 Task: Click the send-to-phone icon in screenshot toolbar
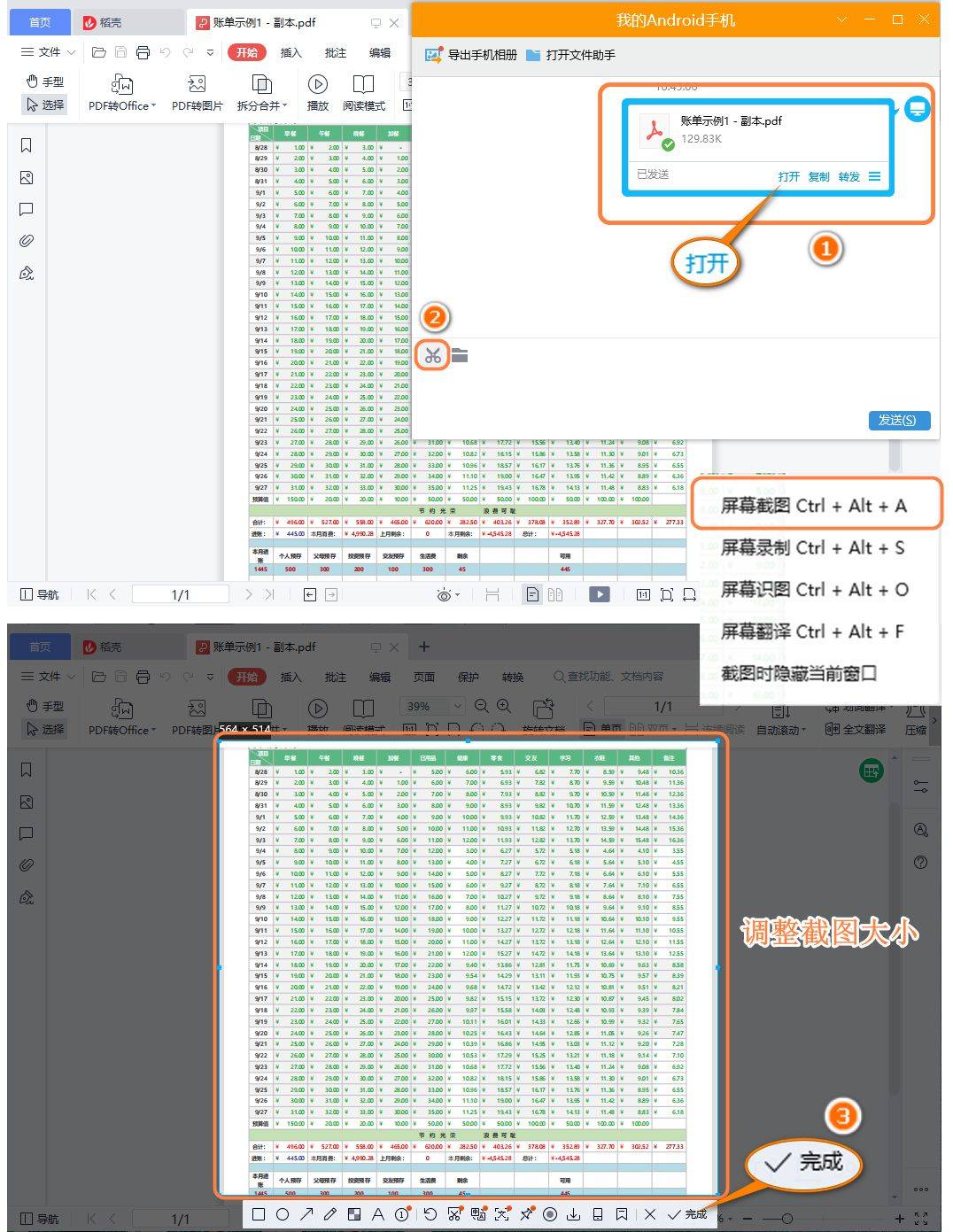click(598, 1214)
